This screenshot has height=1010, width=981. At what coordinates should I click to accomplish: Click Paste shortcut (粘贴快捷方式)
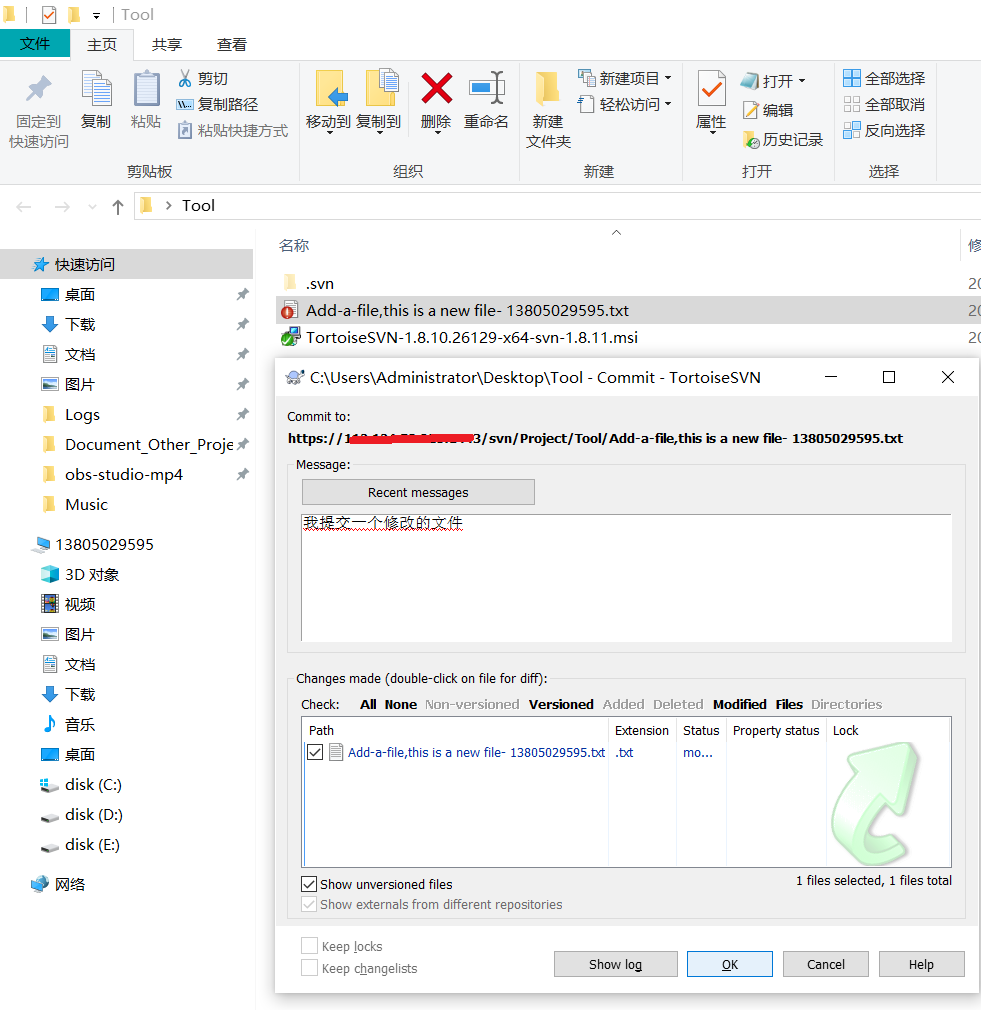point(233,131)
